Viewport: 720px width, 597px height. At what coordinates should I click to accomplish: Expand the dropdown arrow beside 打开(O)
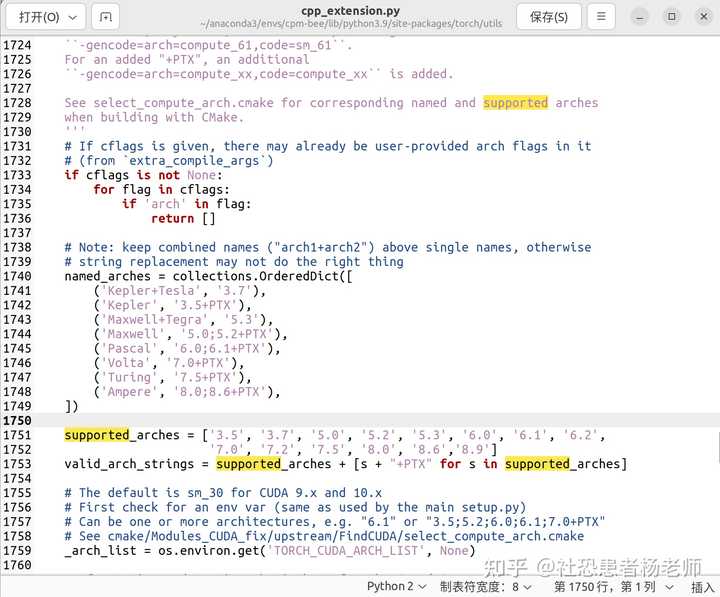coord(73,17)
